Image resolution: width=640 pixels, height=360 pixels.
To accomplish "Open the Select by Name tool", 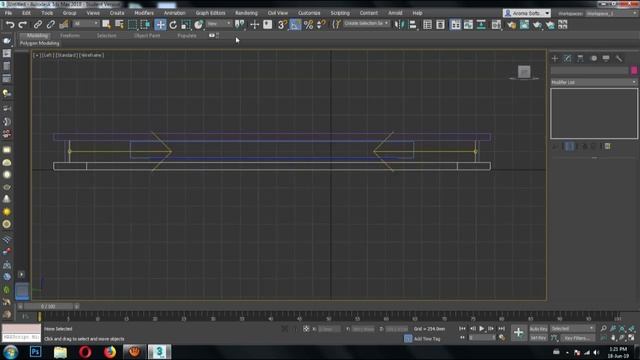I will (119, 24).
